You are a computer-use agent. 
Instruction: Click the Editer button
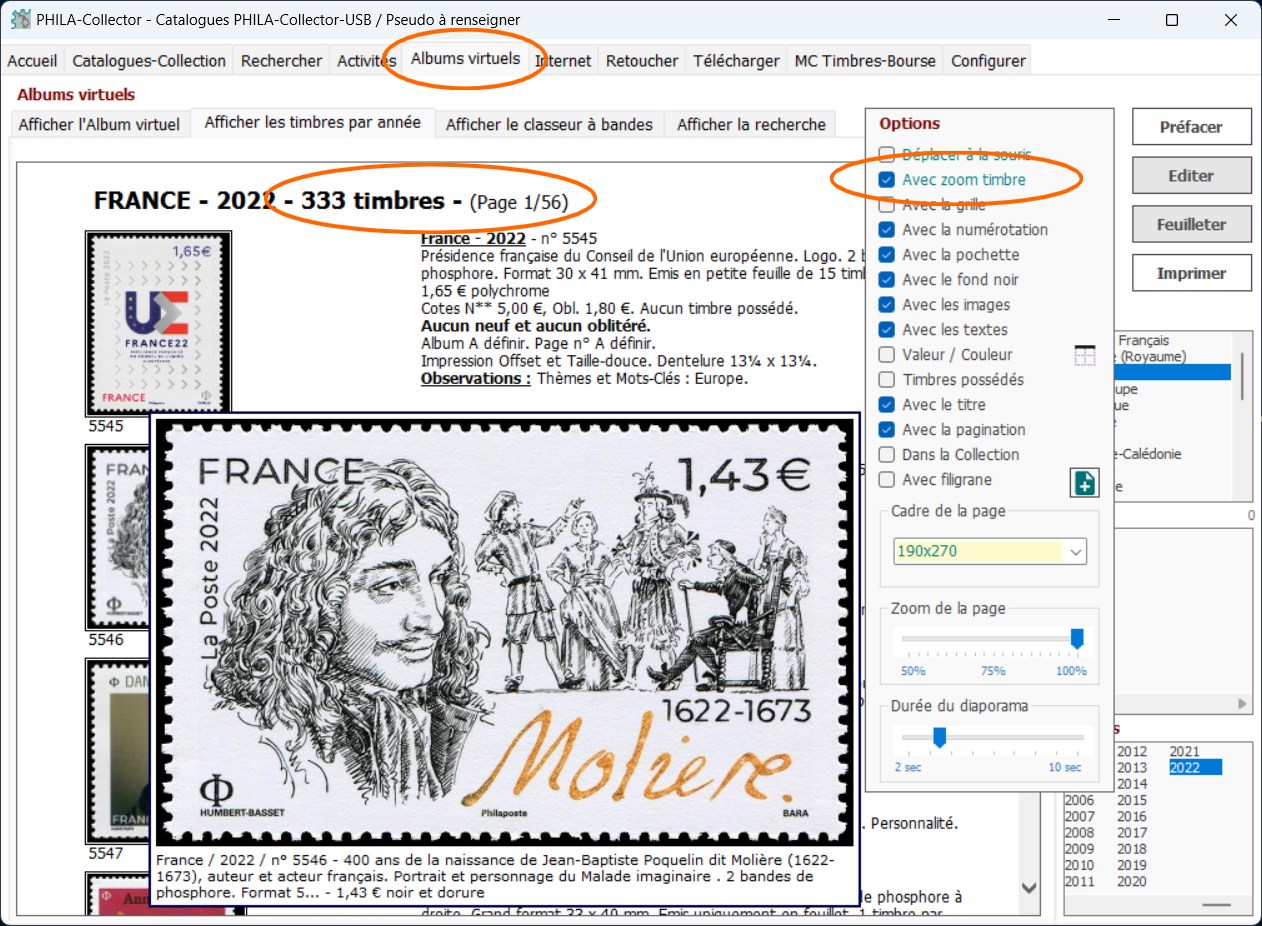1191,175
